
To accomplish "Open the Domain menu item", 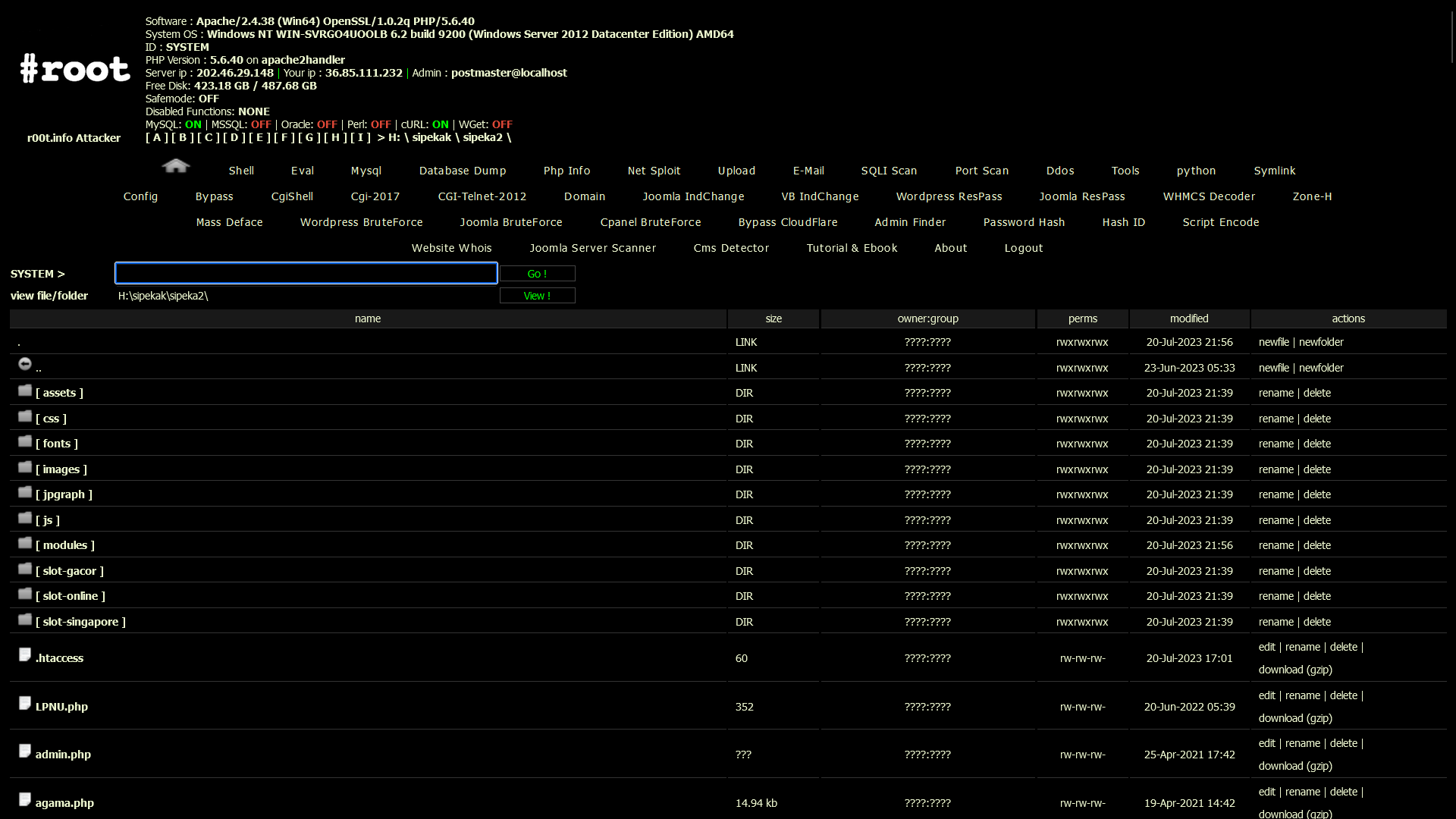I will tap(584, 196).
